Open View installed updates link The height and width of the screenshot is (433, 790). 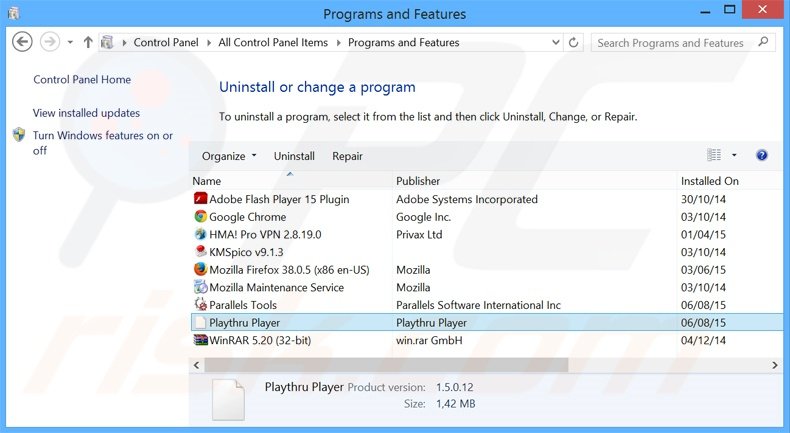86,113
